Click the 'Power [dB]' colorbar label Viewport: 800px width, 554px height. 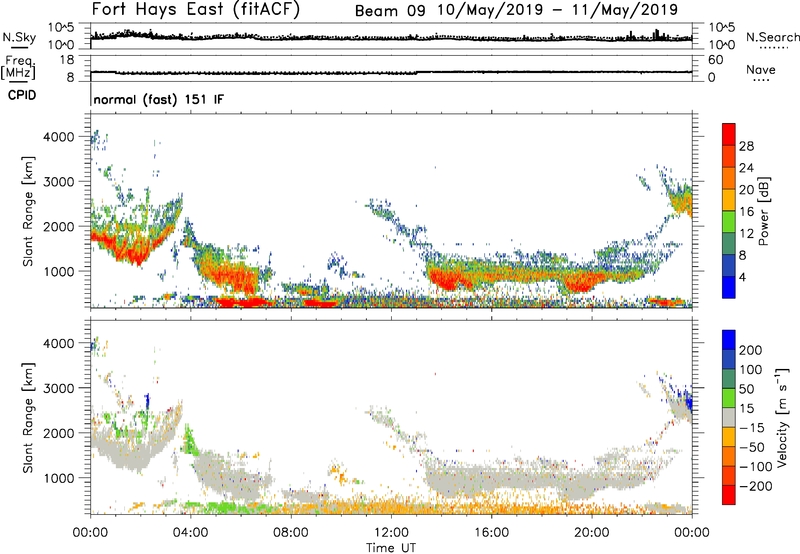coord(764,211)
